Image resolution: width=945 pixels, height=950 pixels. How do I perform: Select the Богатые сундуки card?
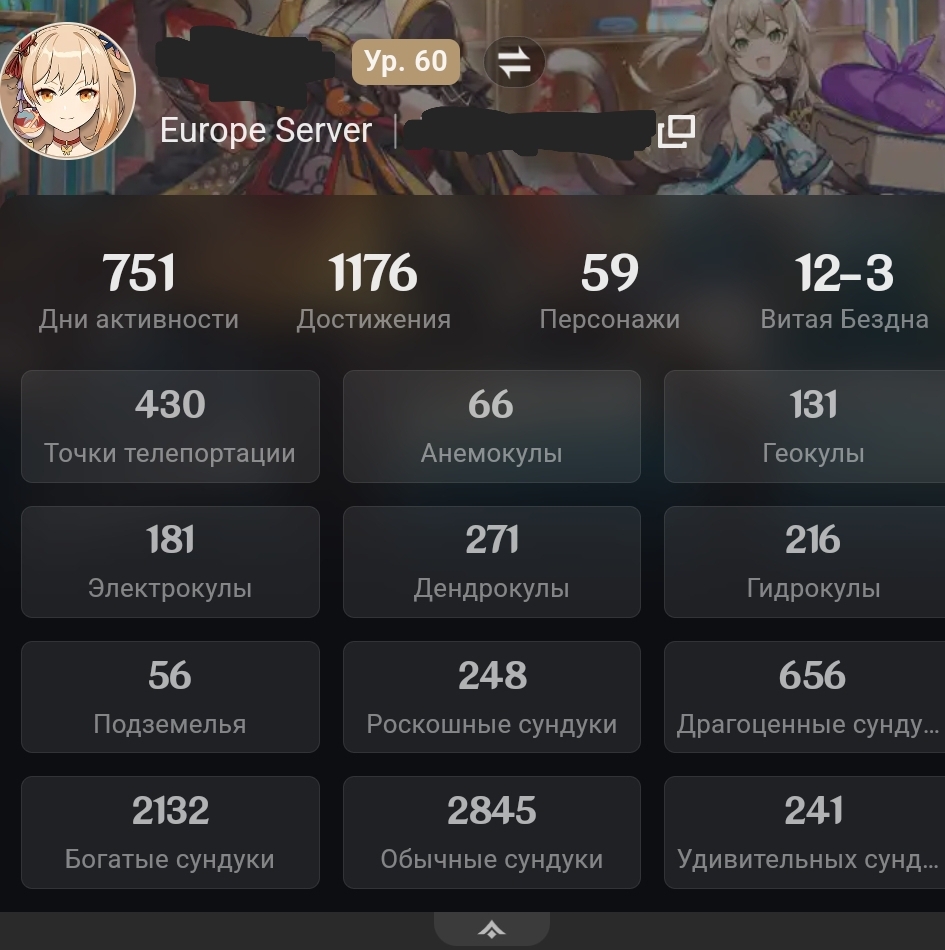170,832
